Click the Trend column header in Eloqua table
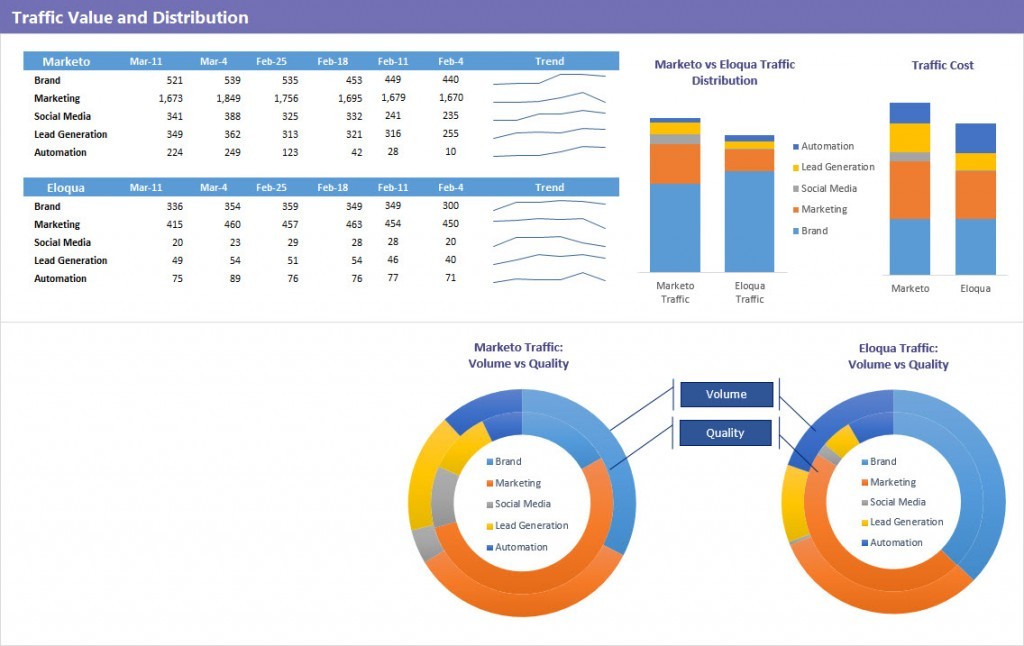 point(549,188)
